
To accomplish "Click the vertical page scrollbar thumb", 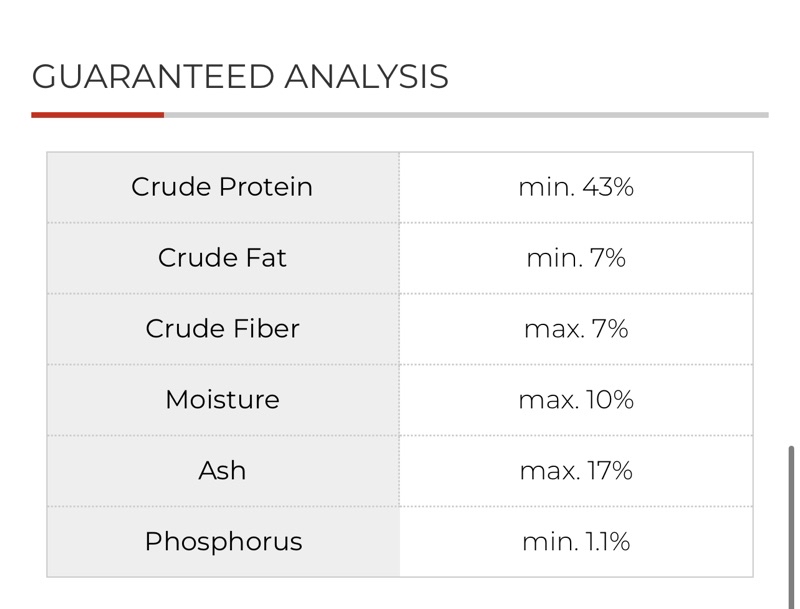I will pyautogui.click(x=791, y=527).
